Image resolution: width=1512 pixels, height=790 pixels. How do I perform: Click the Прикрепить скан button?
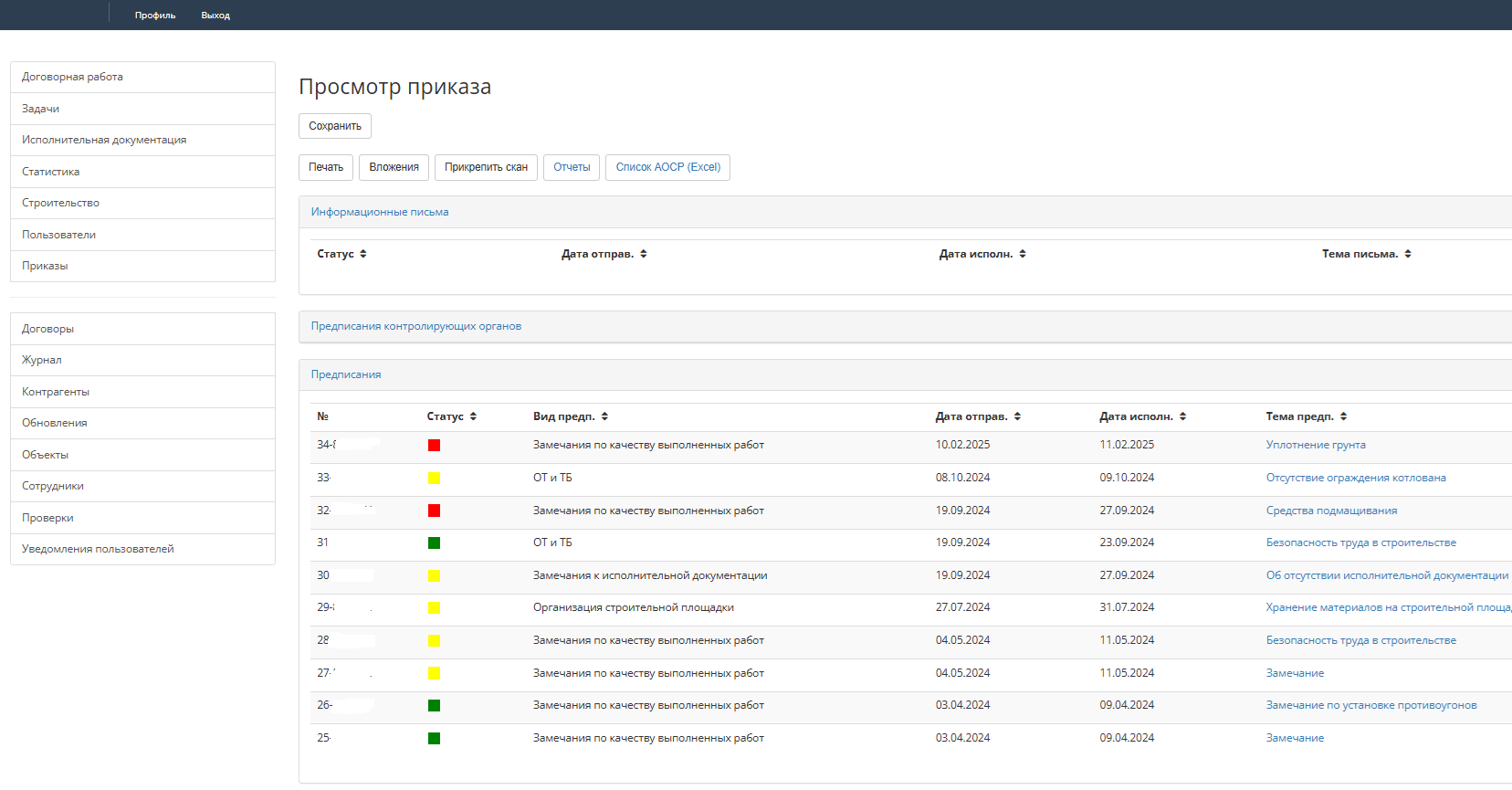(486, 167)
